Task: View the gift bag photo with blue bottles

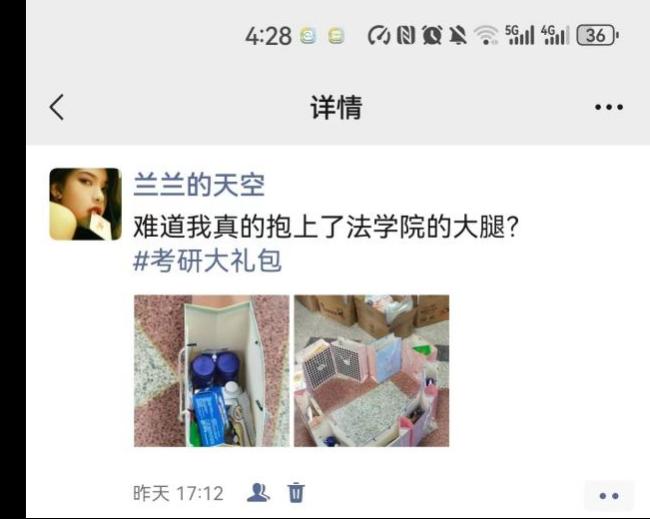Action: (x=211, y=371)
